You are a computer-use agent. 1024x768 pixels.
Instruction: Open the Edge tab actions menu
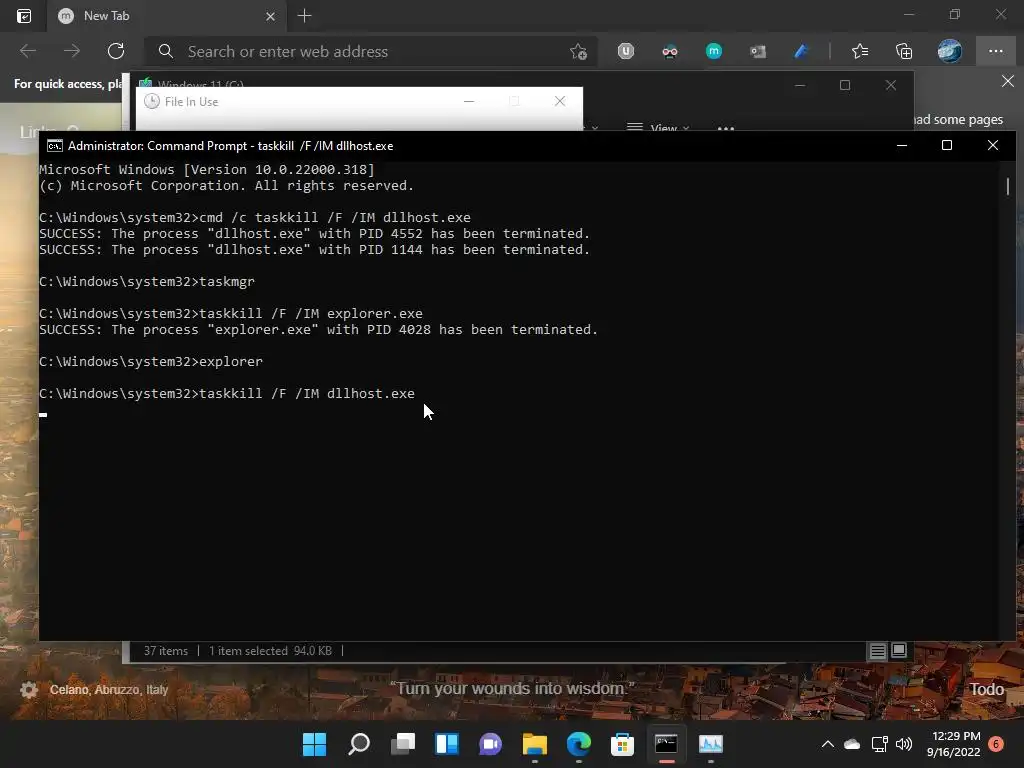tap(24, 16)
